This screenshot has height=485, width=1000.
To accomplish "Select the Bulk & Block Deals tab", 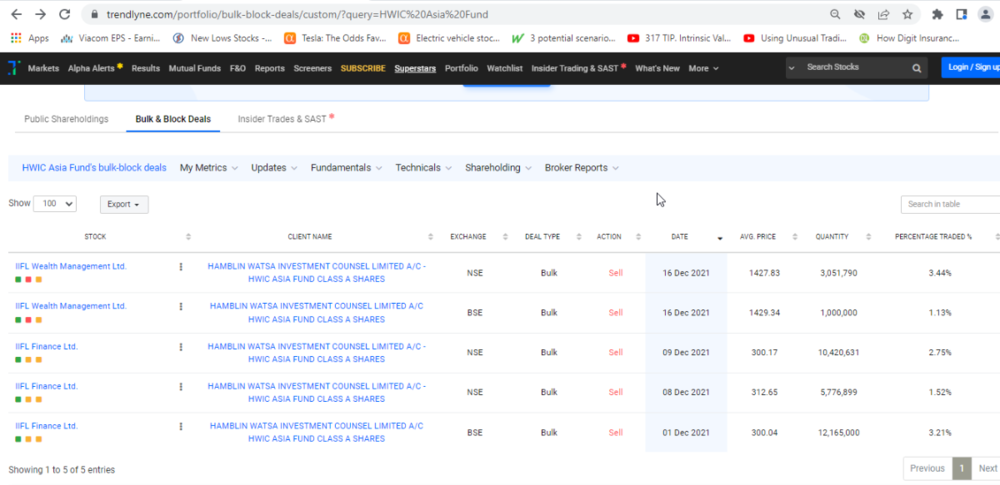I will tap(173, 119).
